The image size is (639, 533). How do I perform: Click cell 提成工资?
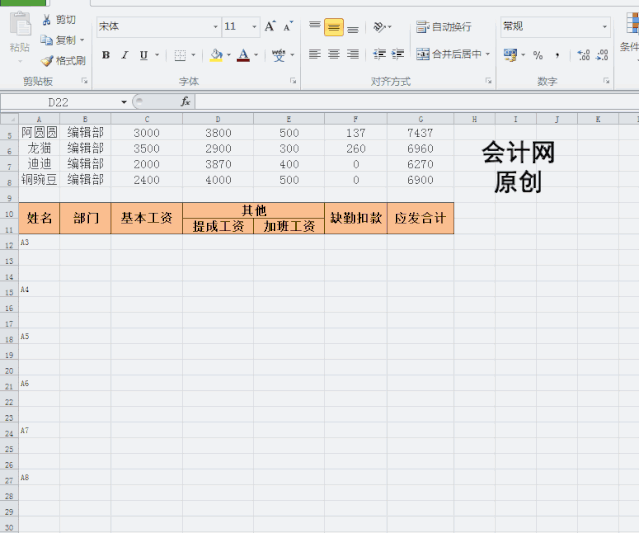tap(218, 226)
